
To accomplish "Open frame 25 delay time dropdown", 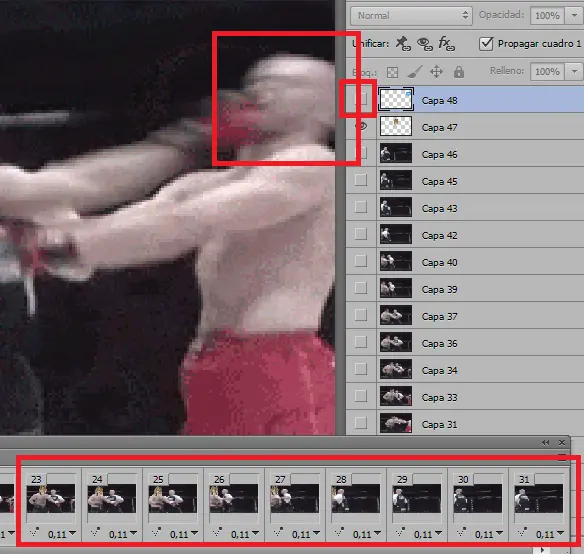I will click(184, 534).
